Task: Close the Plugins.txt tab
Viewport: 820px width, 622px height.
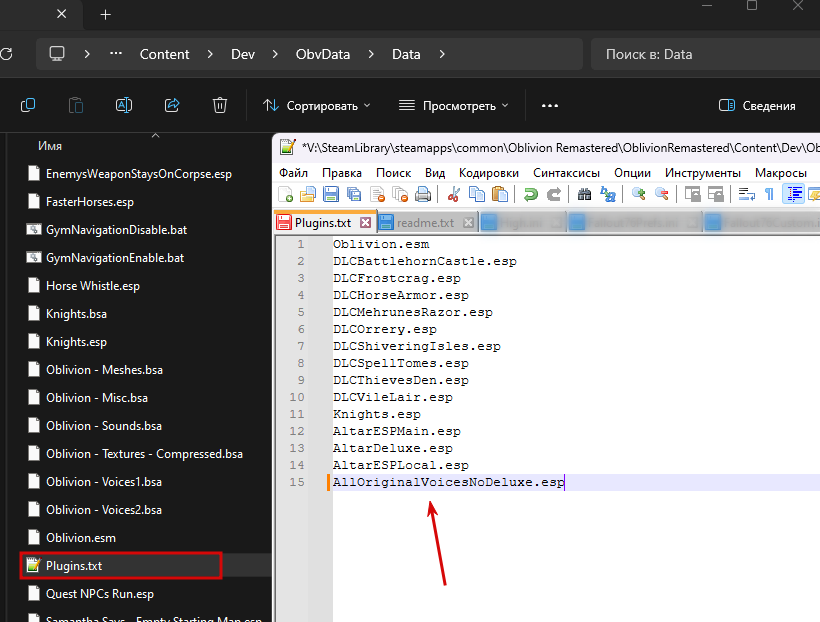Action: (366, 223)
